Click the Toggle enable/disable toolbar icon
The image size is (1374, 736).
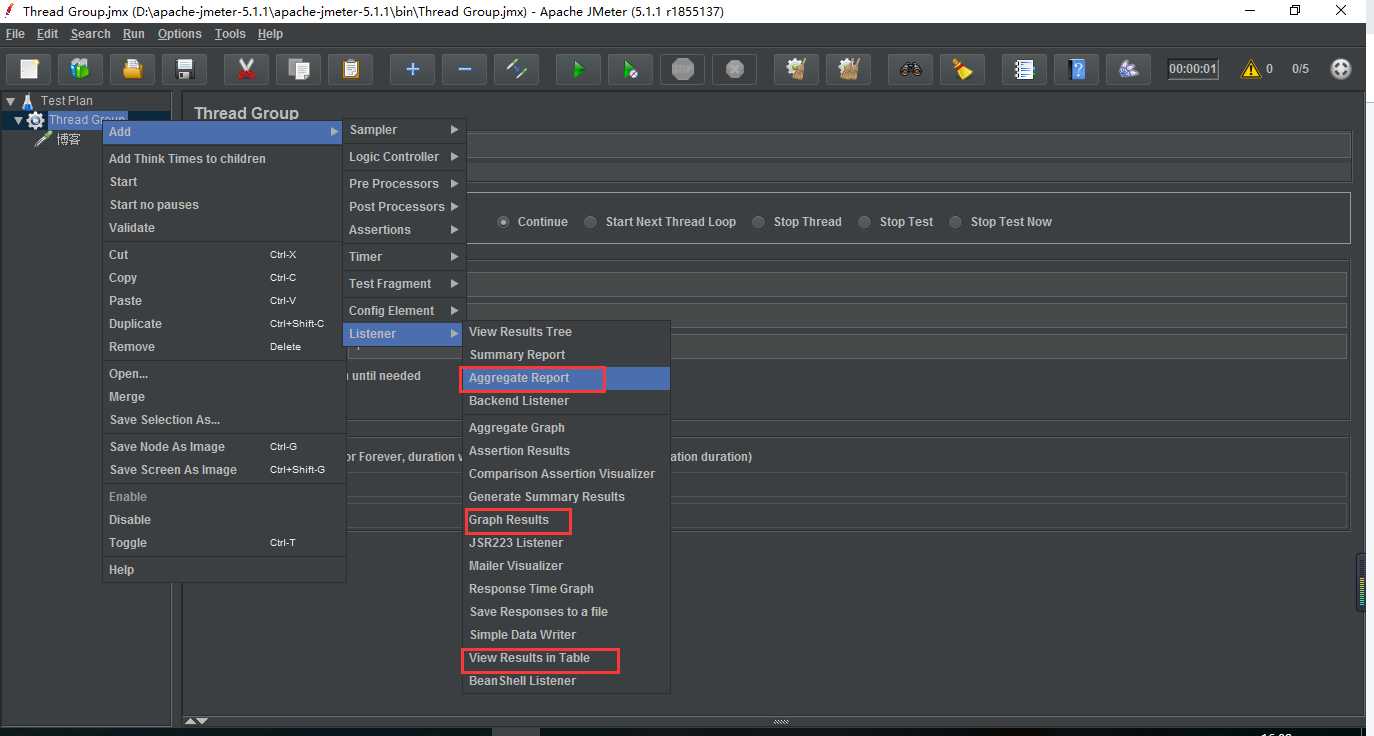[516, 69]
